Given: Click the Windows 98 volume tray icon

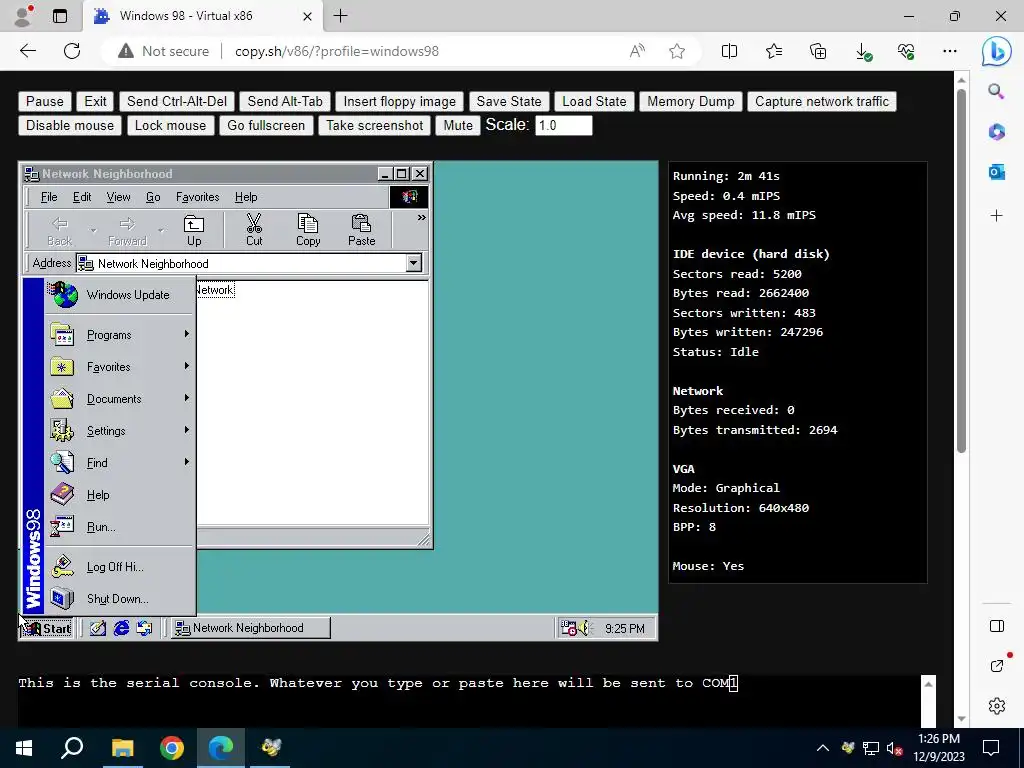Looking at the screenshot, I should coord(584,628).
